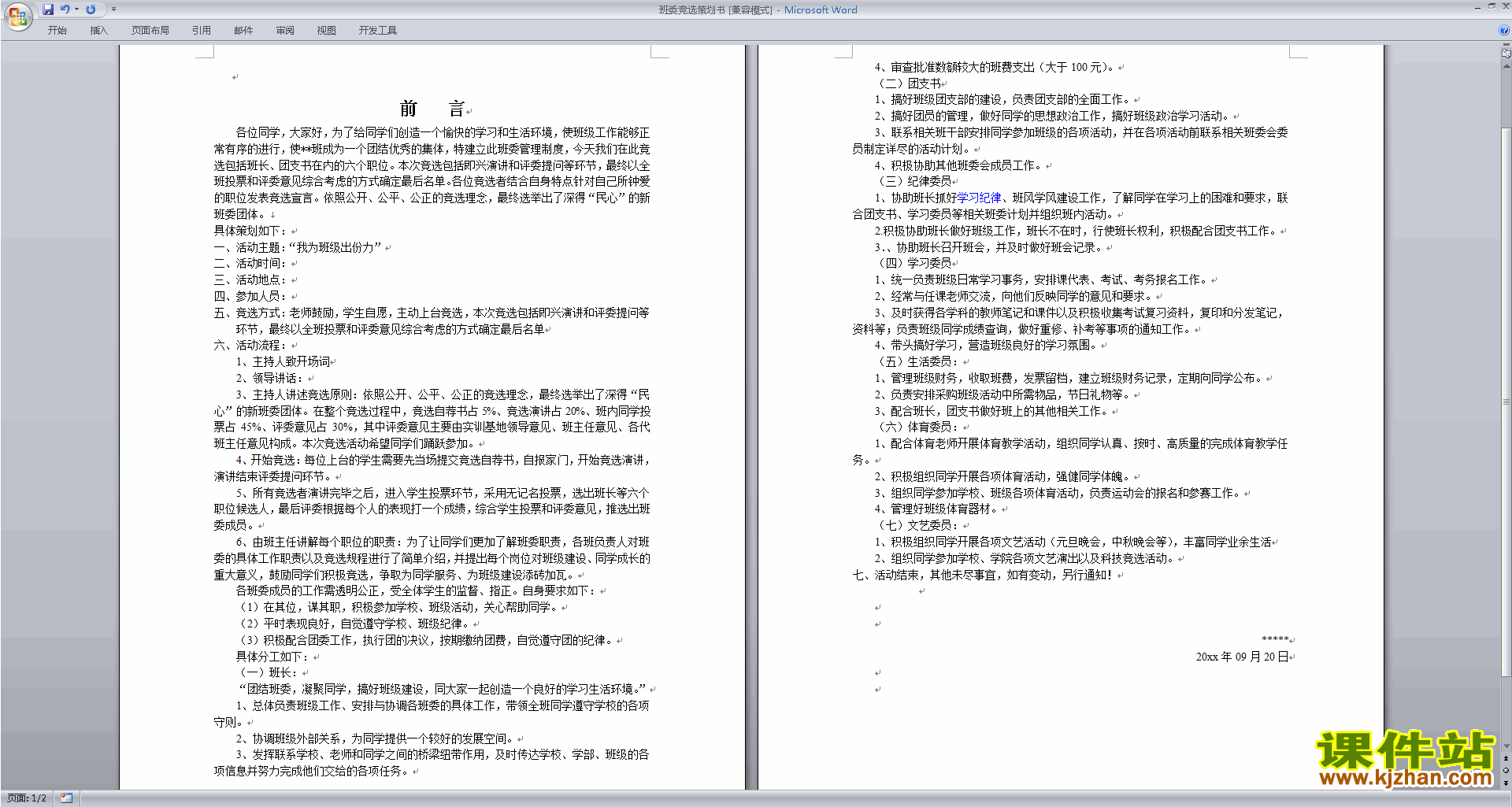1512x807 pixels.
Task: Switch to the 页面布局 tab
Action: pyautogui.click(x=150, y=31)
